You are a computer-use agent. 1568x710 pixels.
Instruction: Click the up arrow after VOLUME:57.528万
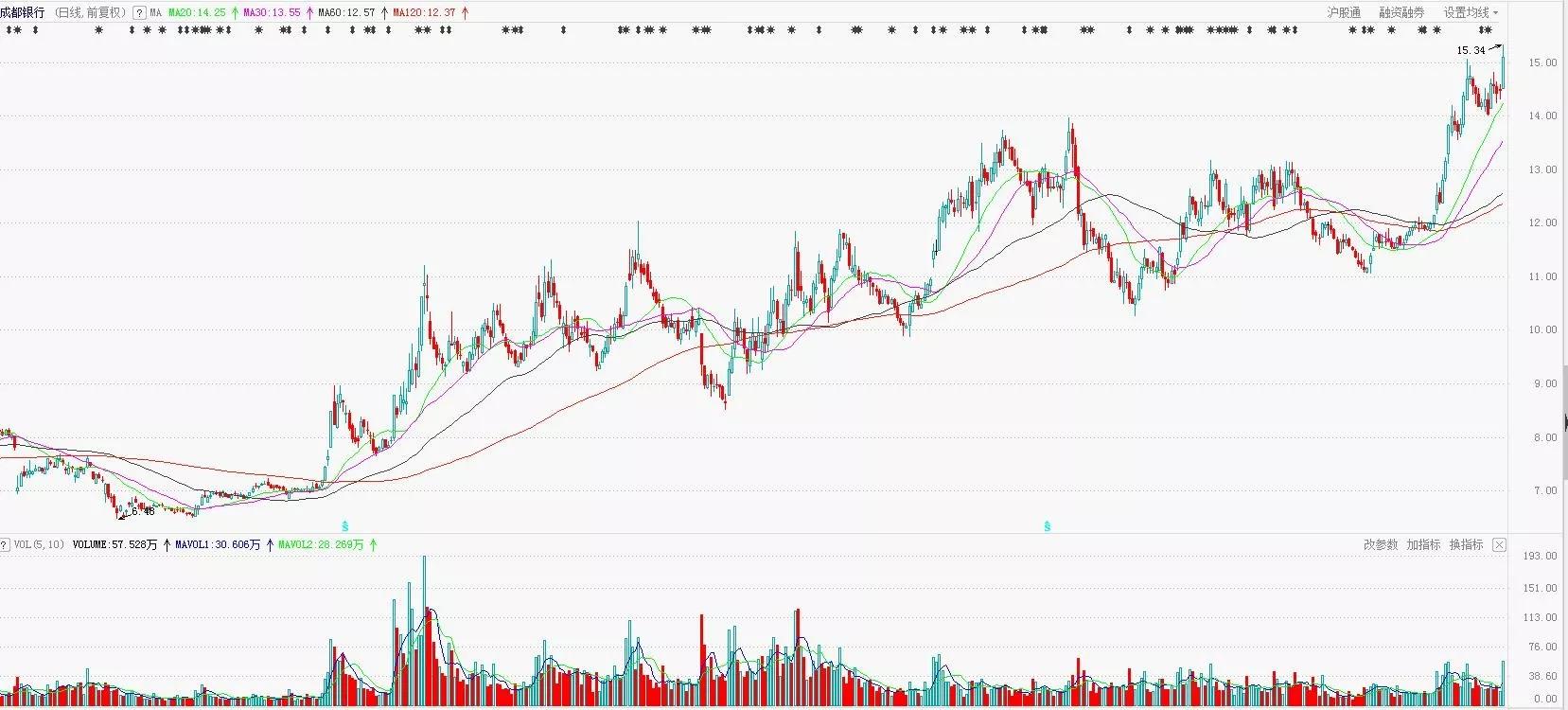[x=167, y=545]
